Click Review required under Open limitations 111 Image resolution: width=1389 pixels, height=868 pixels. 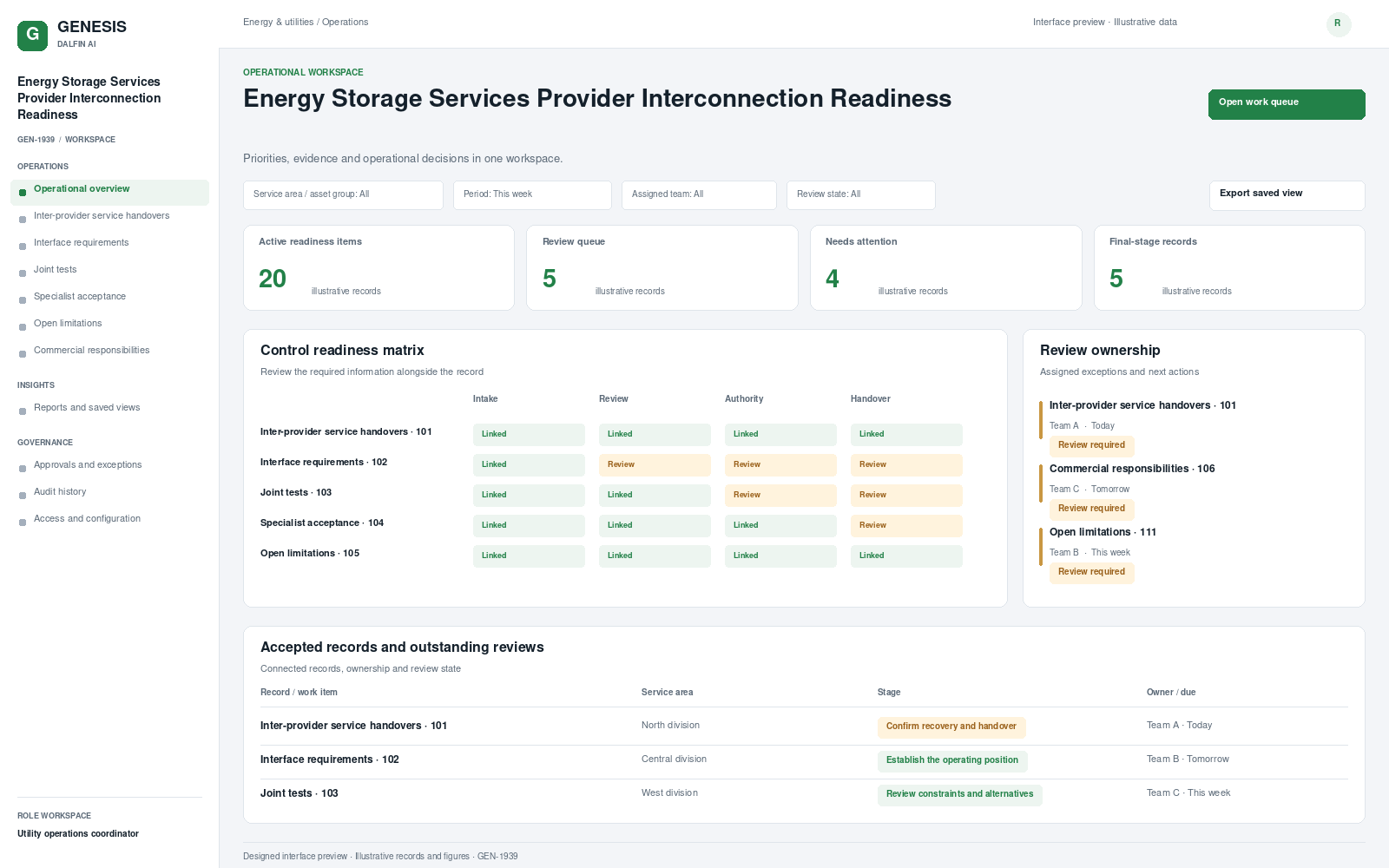tap(1091, 573)
